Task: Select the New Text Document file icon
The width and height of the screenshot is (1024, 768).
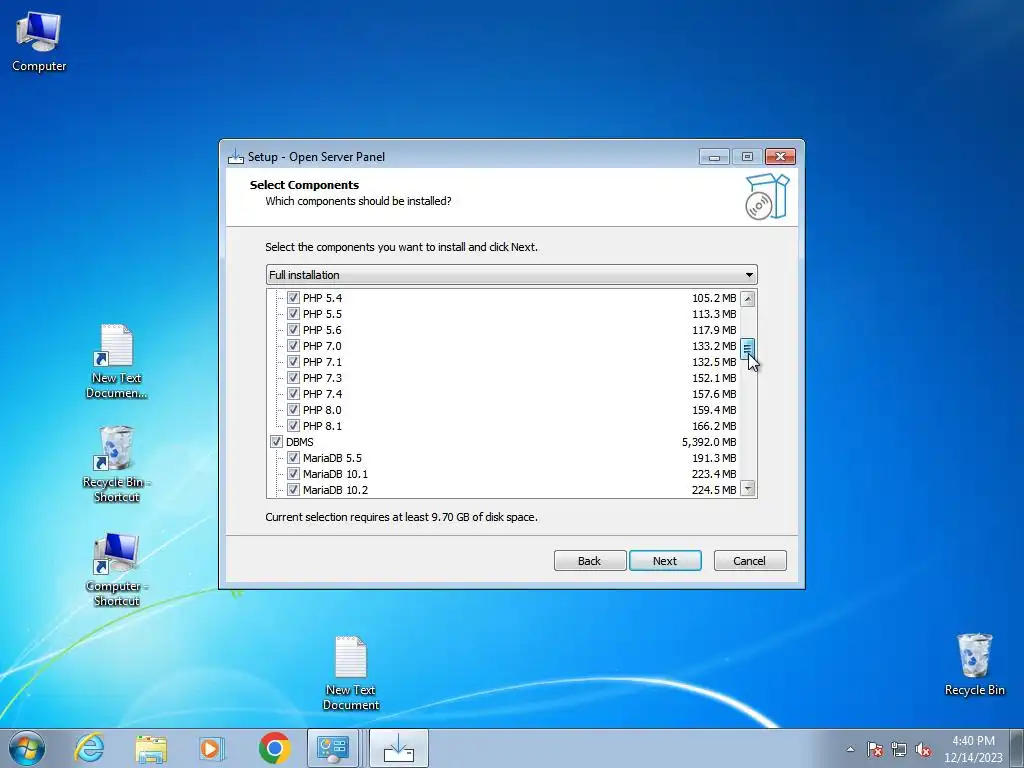Action: pyautogui.click(x=351, y=673)
